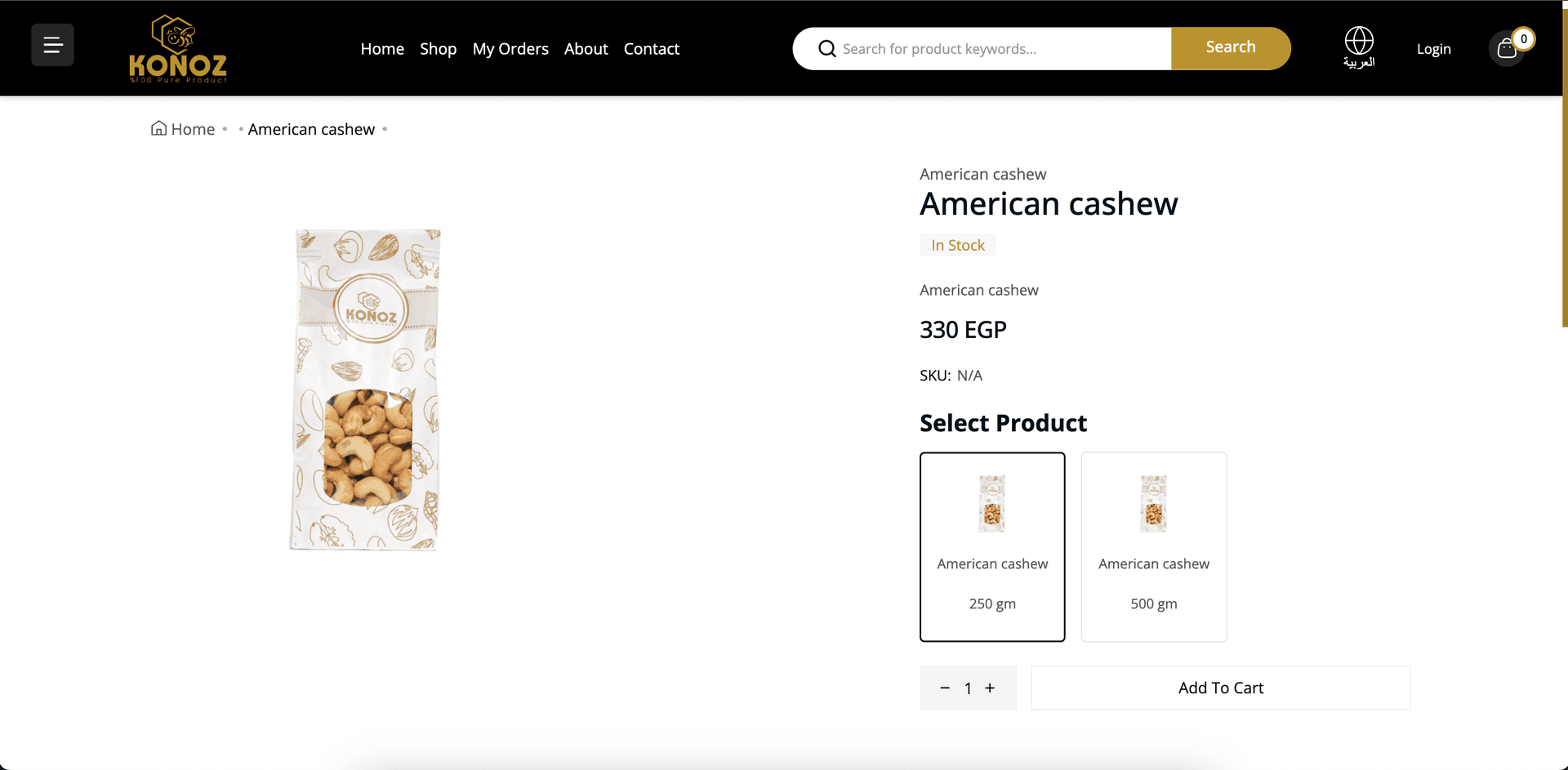The image size is (1568, 770).
Task: Click the In Stock status label
Action: click(x=957, y=244)
